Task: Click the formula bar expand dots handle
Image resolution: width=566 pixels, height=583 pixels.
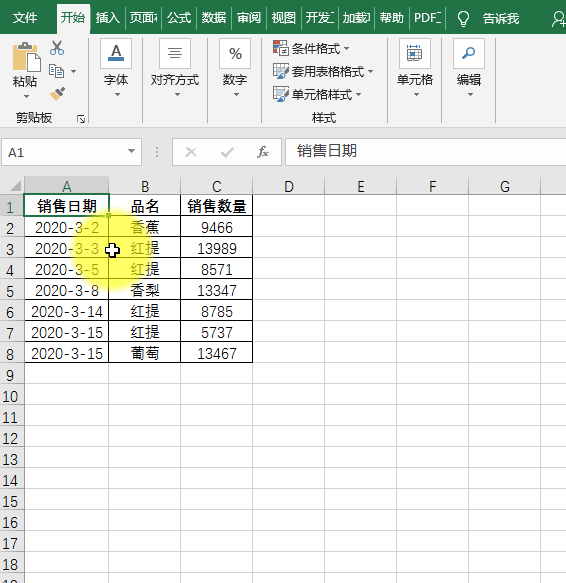Action: click(157, 152)
